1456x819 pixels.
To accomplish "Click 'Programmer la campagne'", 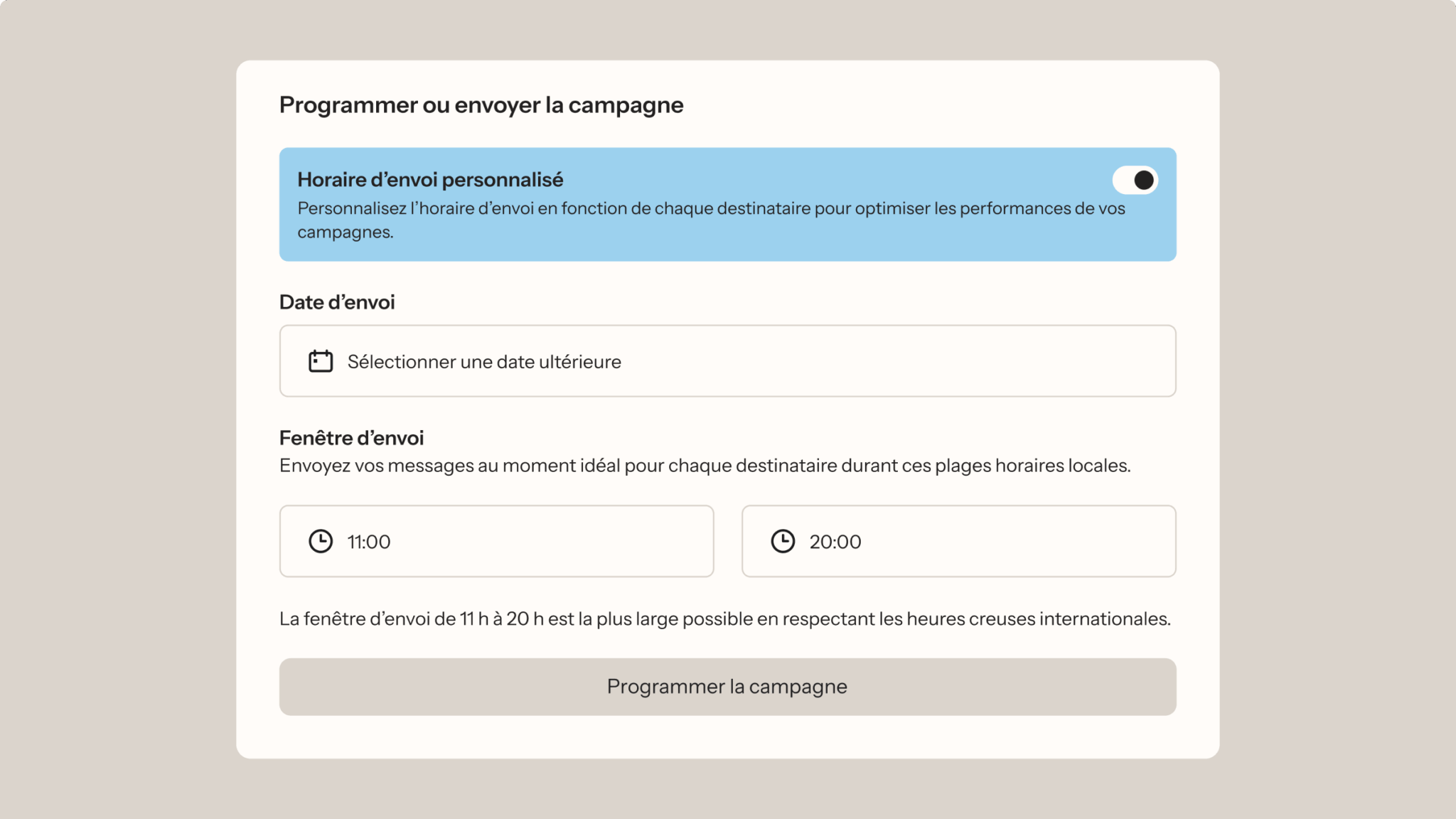I will point(727,686).
